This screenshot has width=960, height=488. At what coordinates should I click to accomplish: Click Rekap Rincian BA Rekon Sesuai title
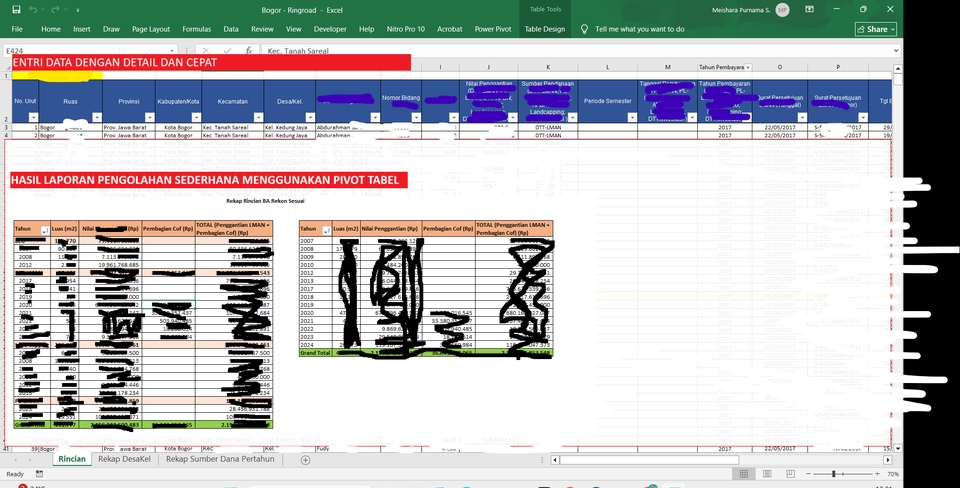(x=265, y=200)
